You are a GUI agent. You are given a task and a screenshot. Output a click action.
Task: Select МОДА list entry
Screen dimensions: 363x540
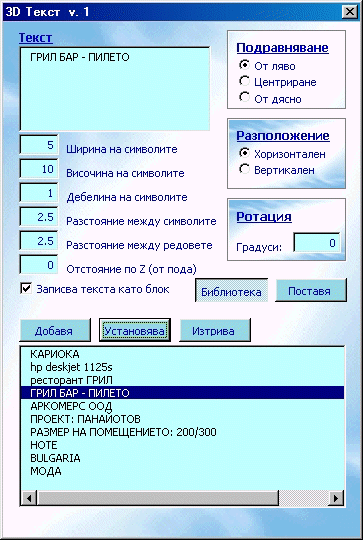(x=183, y=471)
